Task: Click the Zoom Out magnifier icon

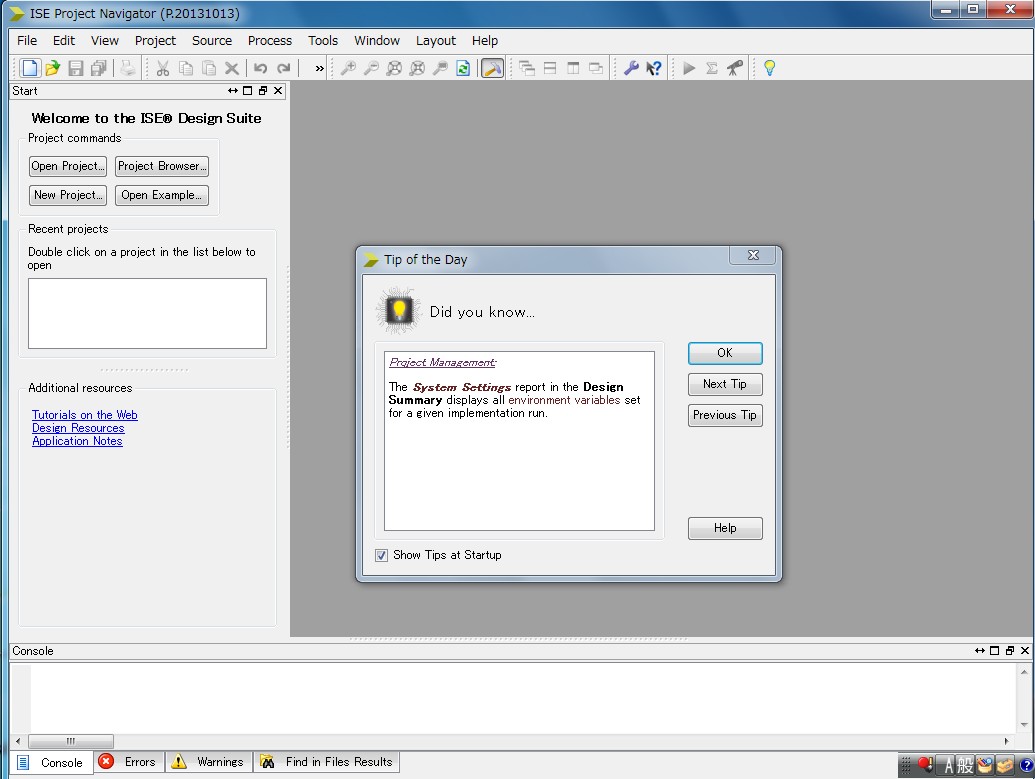Action: (371, 68)
